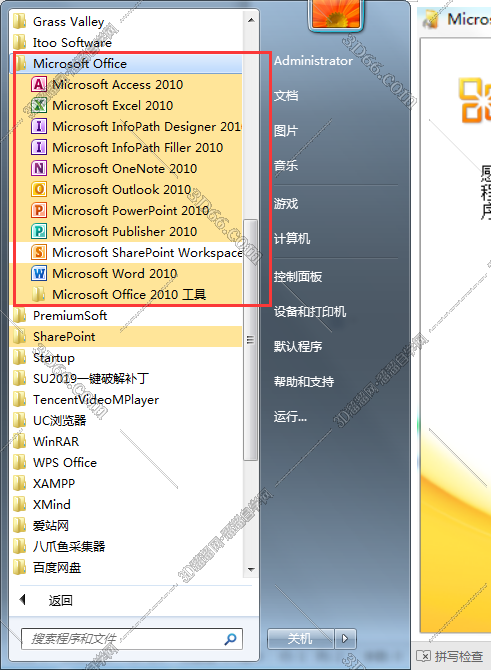Screen dimensions: 491x670
Task: Launch Microsoft Publisher 2010
Action: tap(126, 231)
